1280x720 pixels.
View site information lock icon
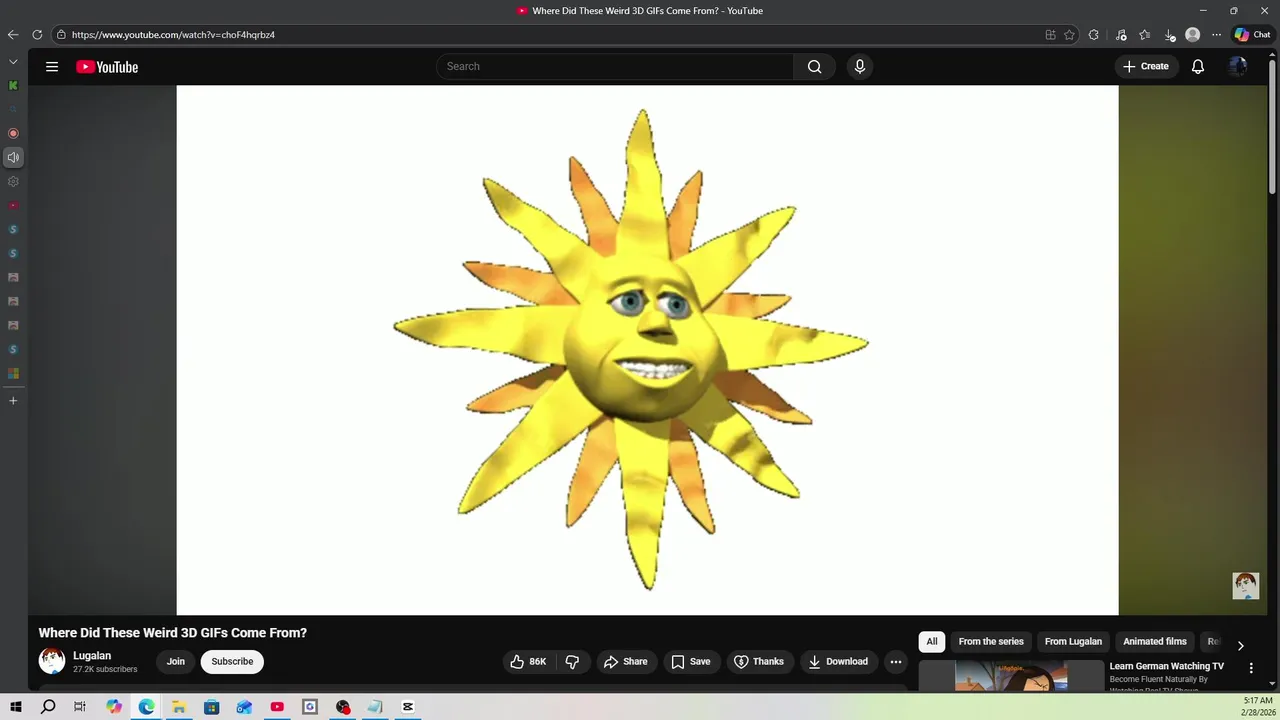point(61,35)
